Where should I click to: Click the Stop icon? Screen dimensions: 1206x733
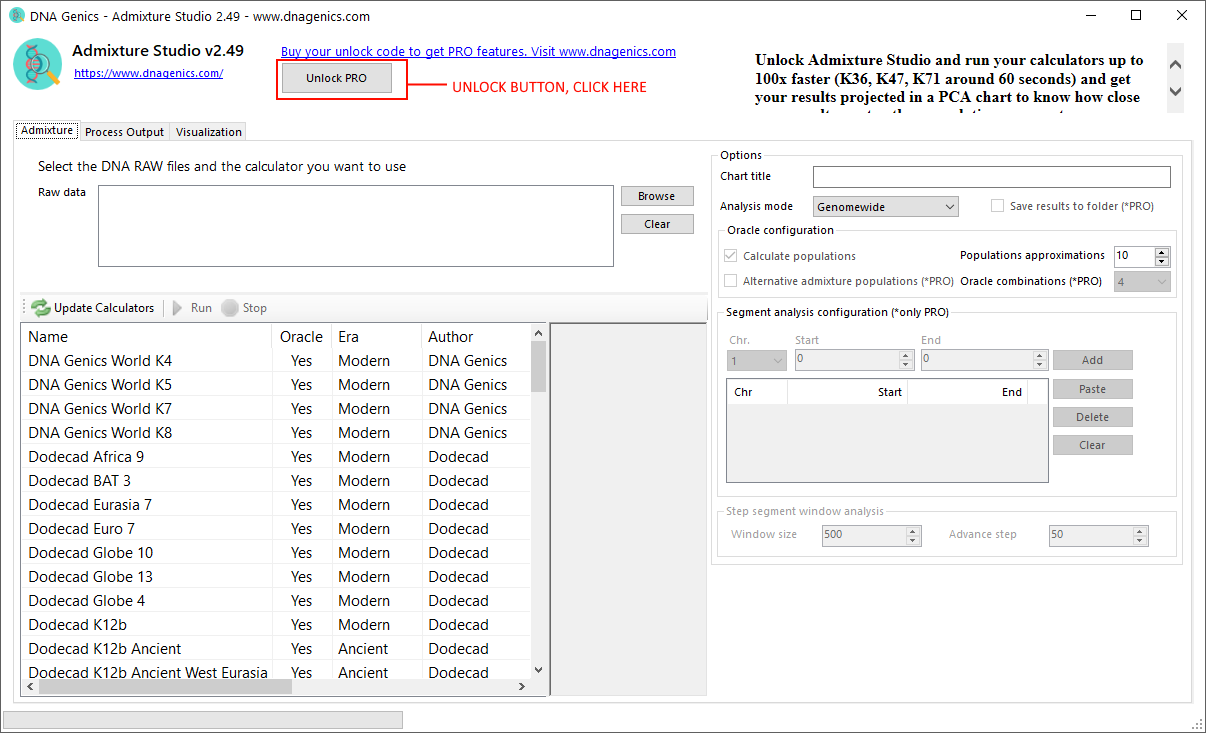coord(228,307)
